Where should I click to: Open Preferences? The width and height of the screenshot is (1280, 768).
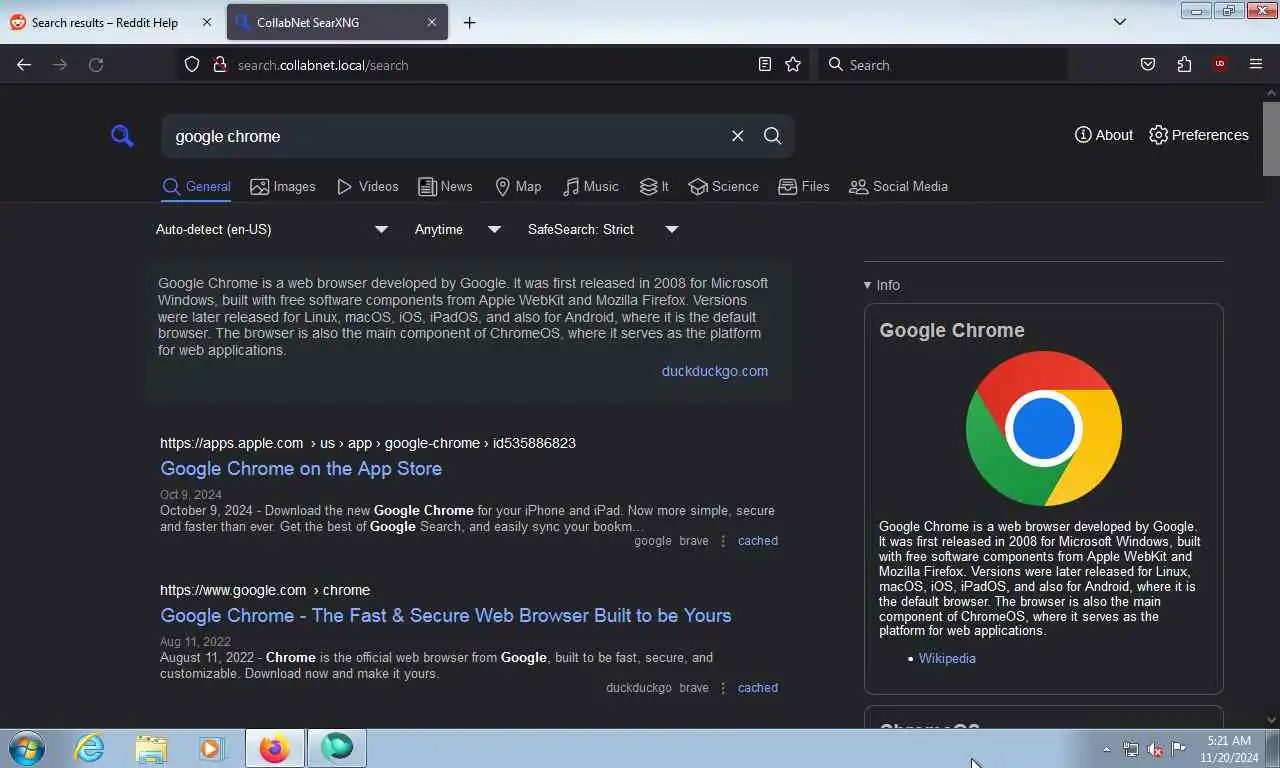click(x=1199, y=135)
